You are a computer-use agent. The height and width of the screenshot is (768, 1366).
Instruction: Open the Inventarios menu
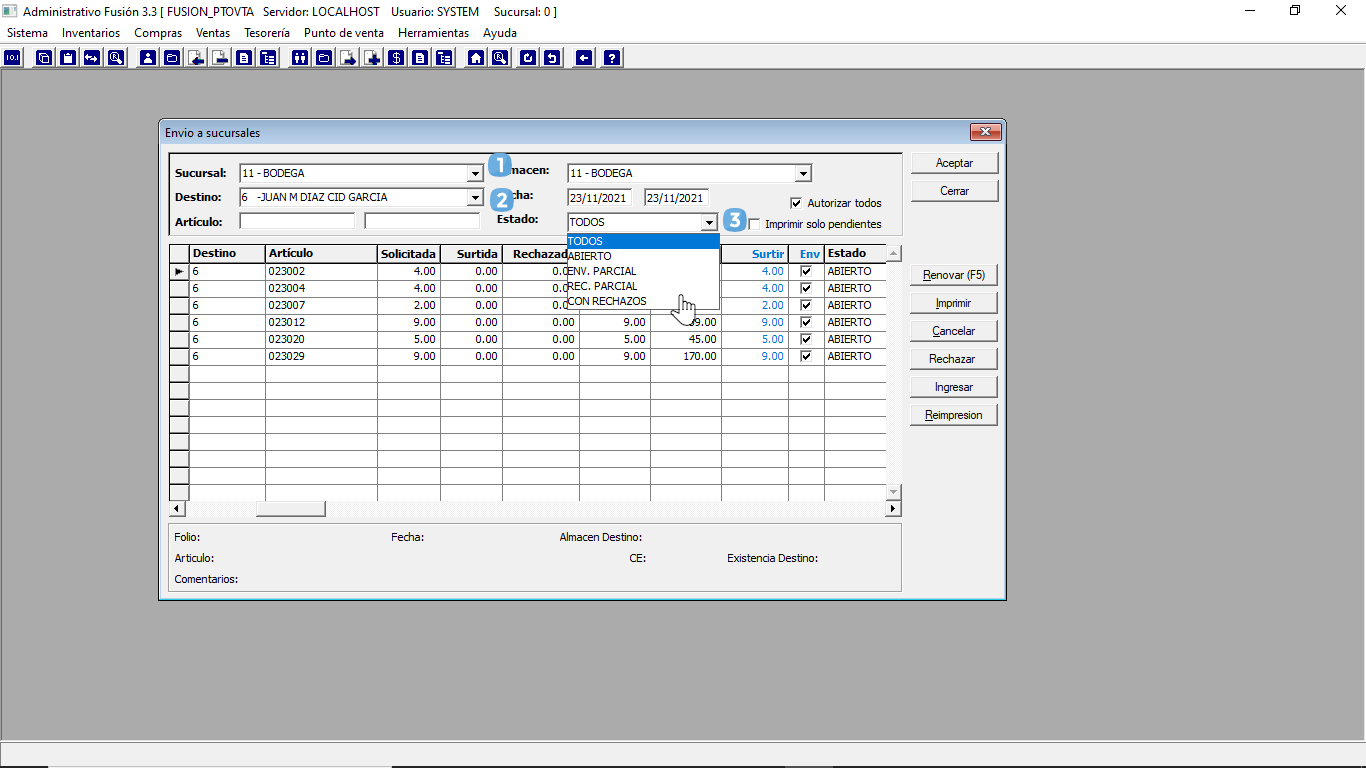click(x=91, y=33)
